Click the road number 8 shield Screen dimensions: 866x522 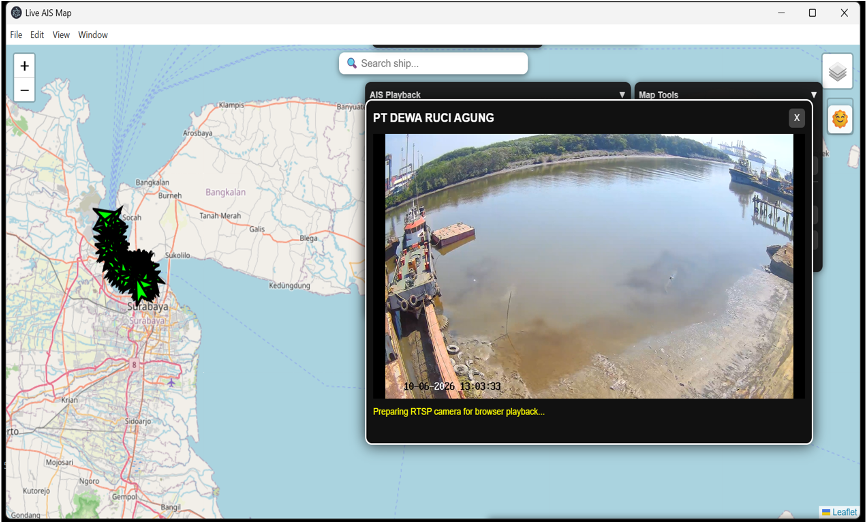click(134, 365)
